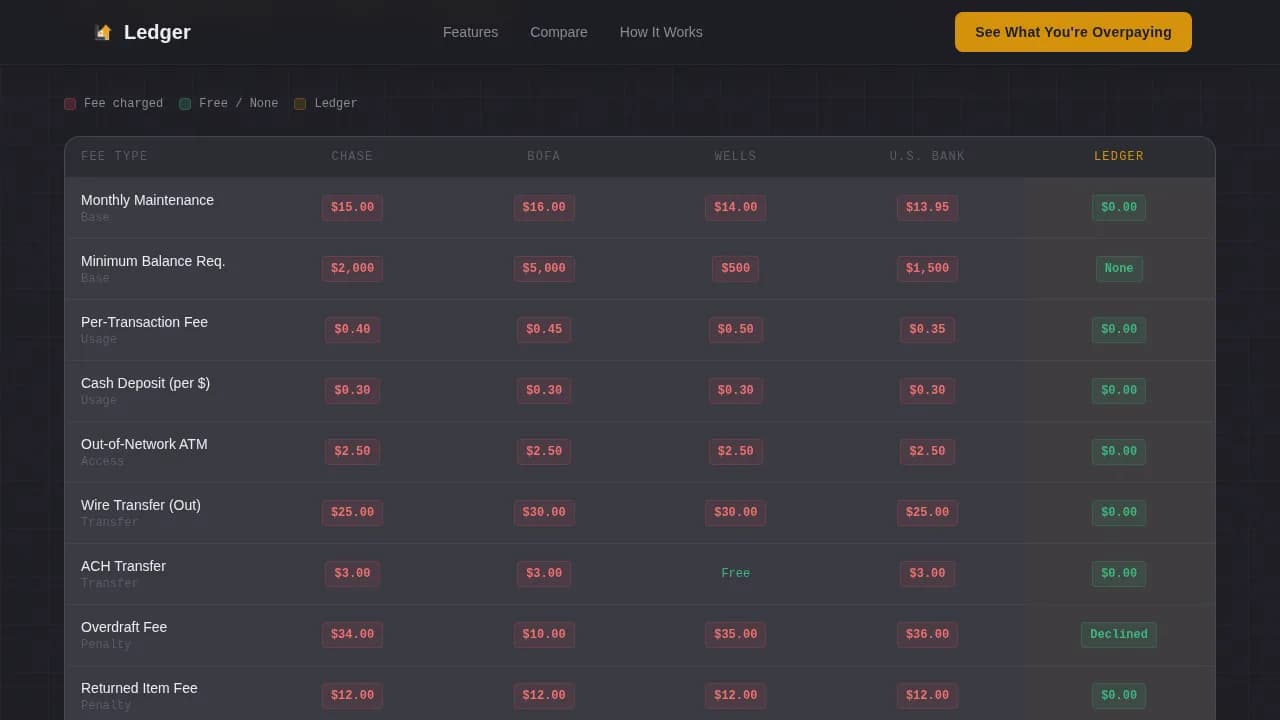Click U.S. Bank $13.95 maintenance badge
Viewport: 1280px width, 720px height.
(927, 208)
